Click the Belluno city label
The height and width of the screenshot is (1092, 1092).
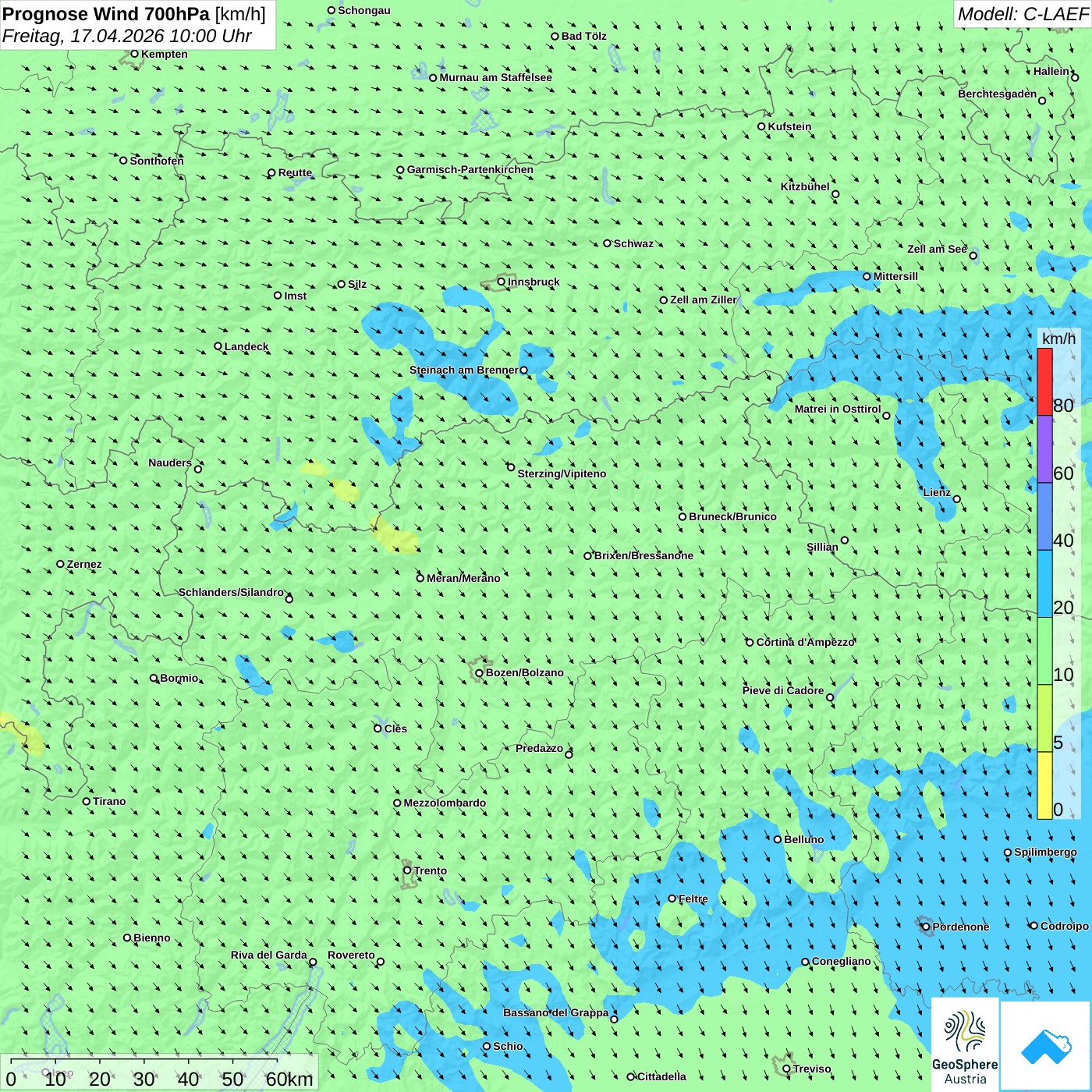coord(803,839)
